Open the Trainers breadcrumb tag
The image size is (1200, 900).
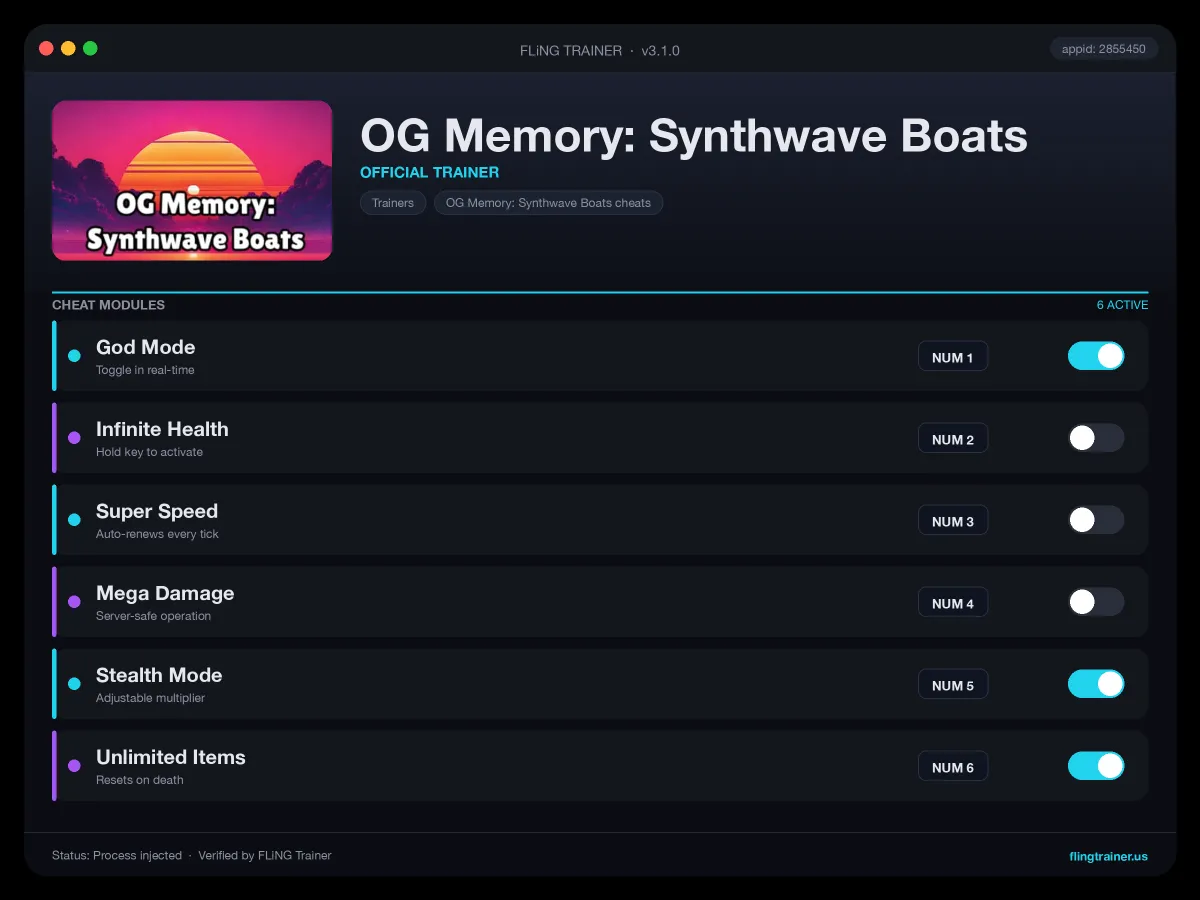(x=393, y=203)
